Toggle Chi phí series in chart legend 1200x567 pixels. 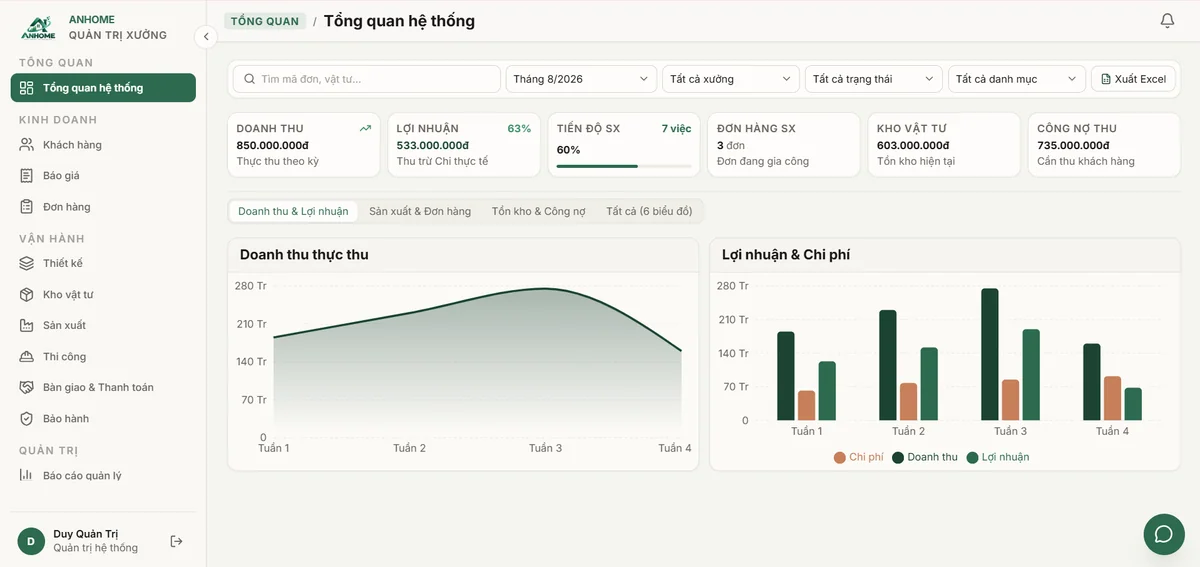point(859,457)
